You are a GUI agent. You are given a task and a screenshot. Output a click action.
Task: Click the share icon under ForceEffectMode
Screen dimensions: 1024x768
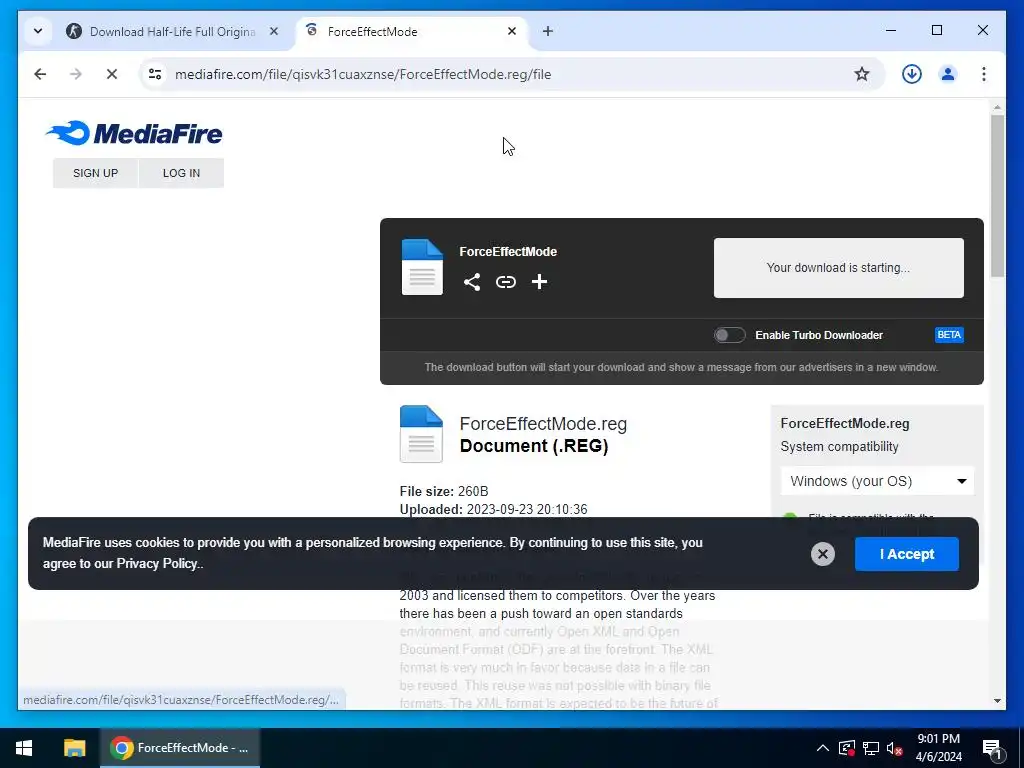pos(472,282)
